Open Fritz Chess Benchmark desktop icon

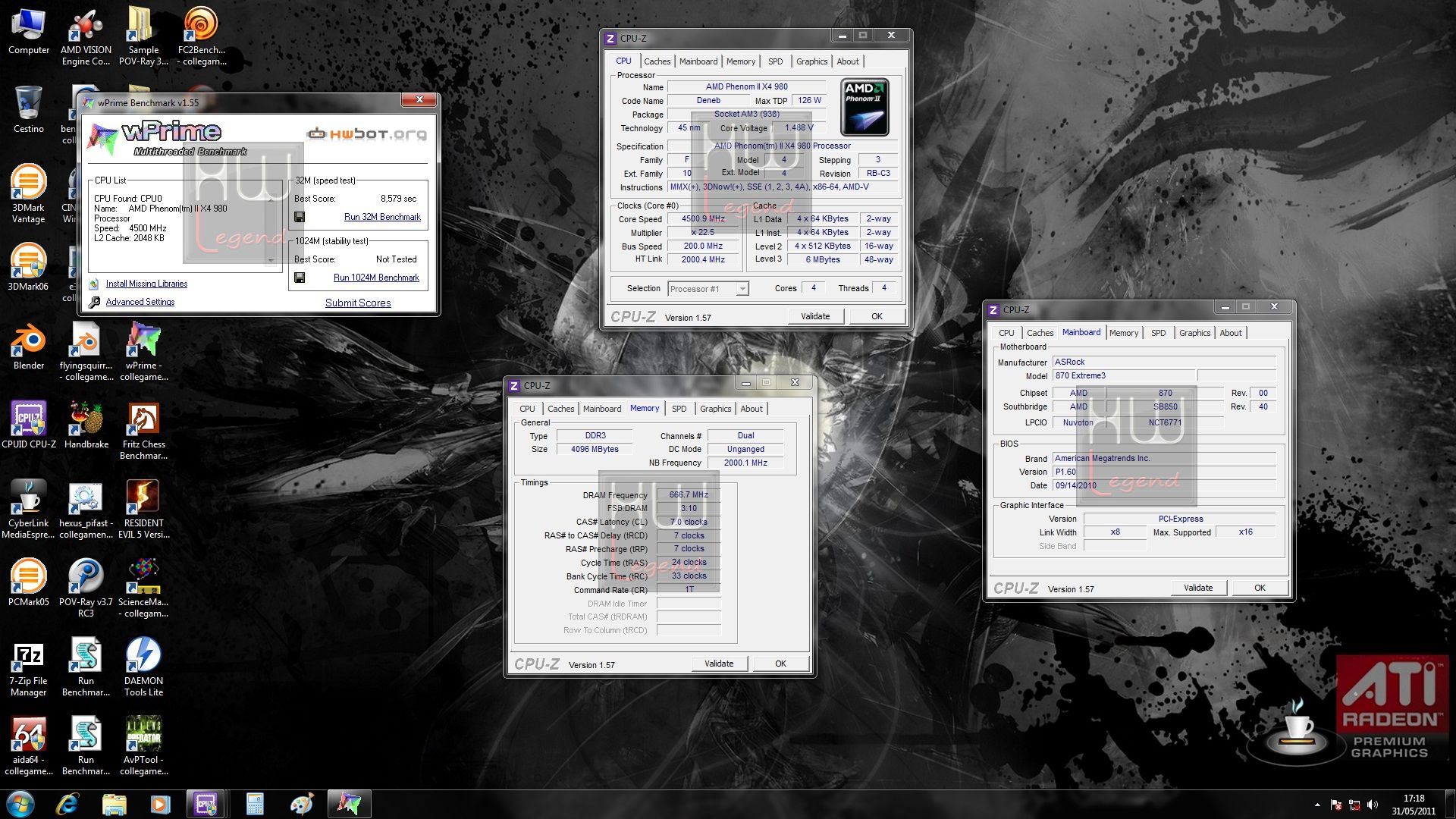(143, 431)
